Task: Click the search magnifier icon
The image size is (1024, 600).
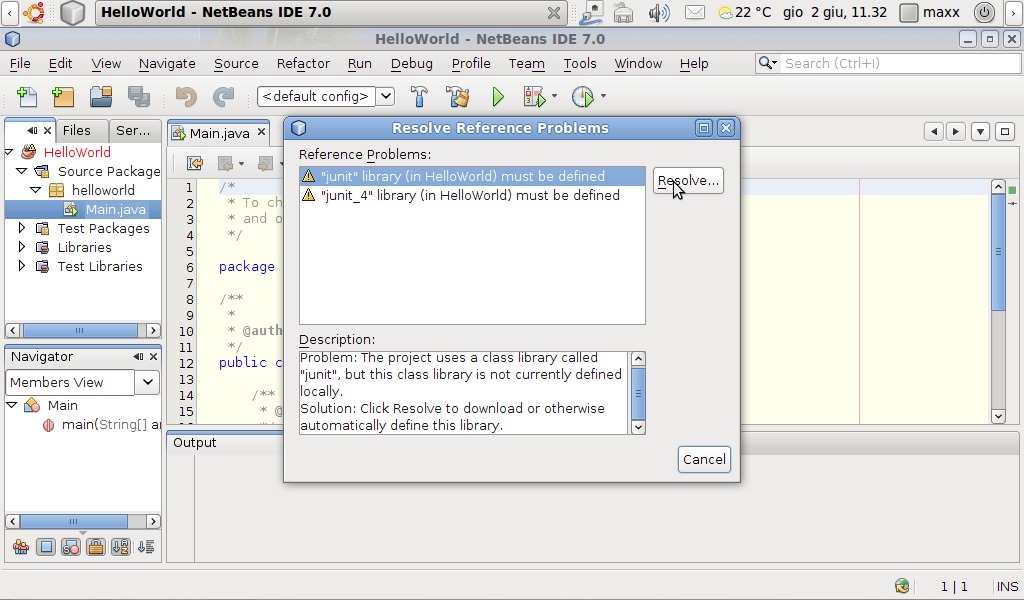Action: click(767, 63)
